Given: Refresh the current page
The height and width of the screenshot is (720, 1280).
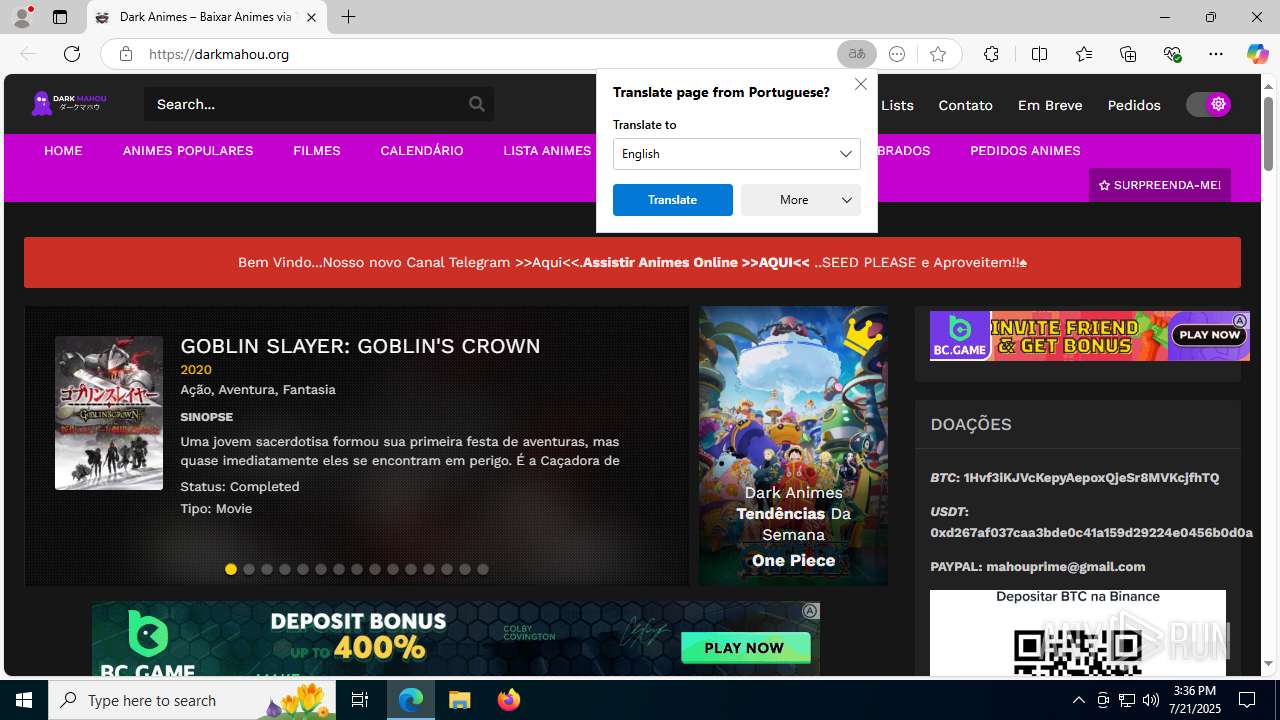Looking at the screenshot, I should [72, 54].
